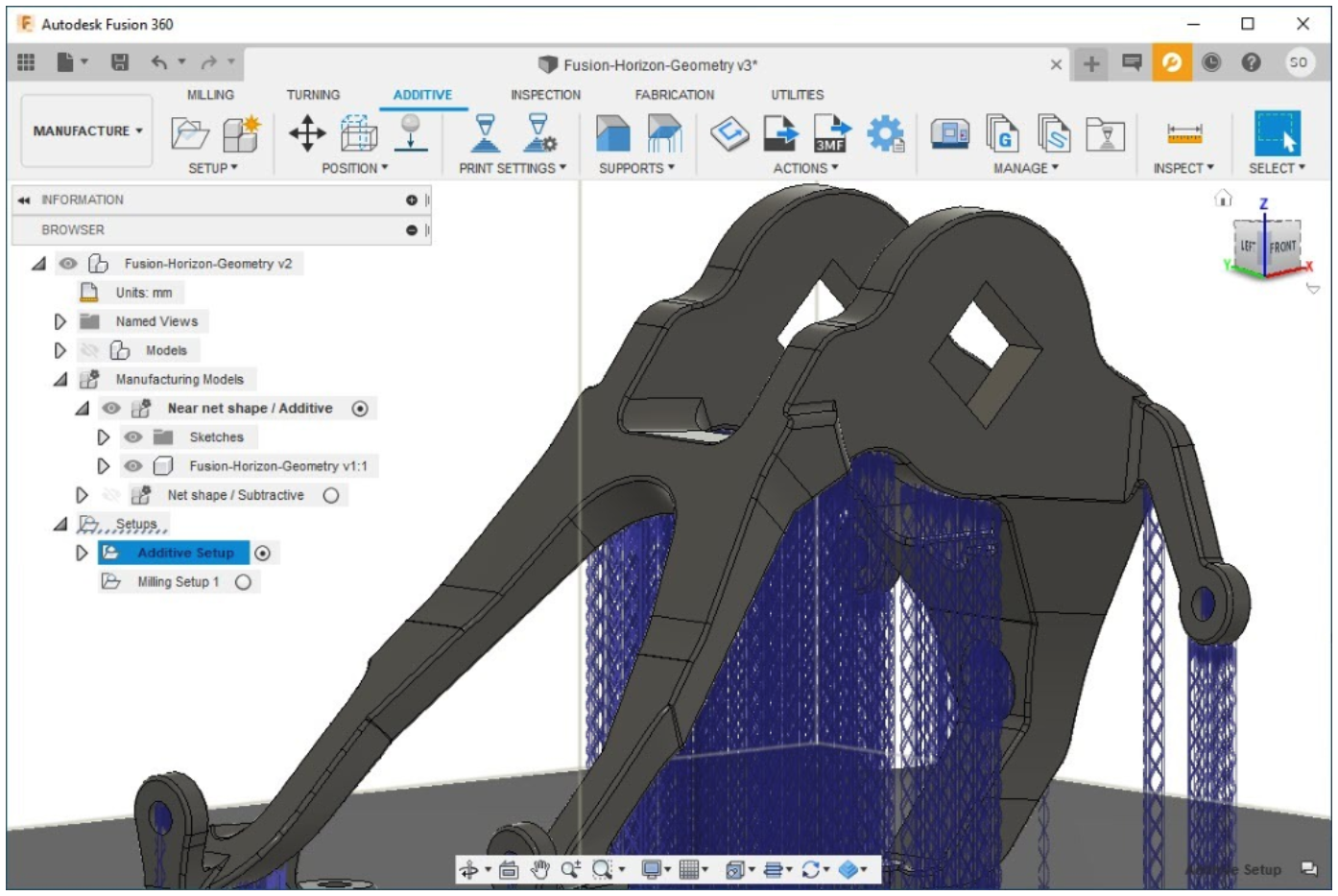Viewport: 1338px width, 896px height.
Task: Click the Print Setting selector icon
Action: point(486,133)
